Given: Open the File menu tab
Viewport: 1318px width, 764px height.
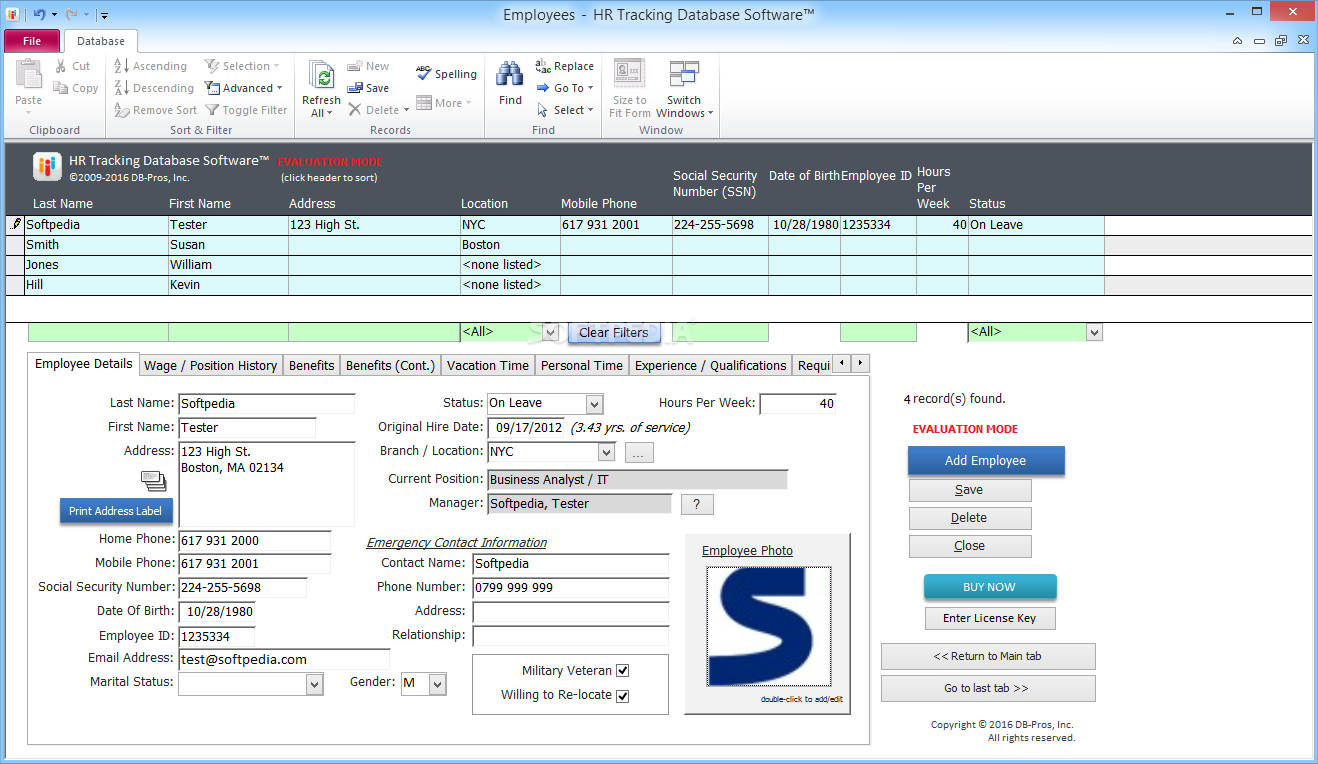Looking at the screenshot, I should pyautogui.click(x=32, y=41).
